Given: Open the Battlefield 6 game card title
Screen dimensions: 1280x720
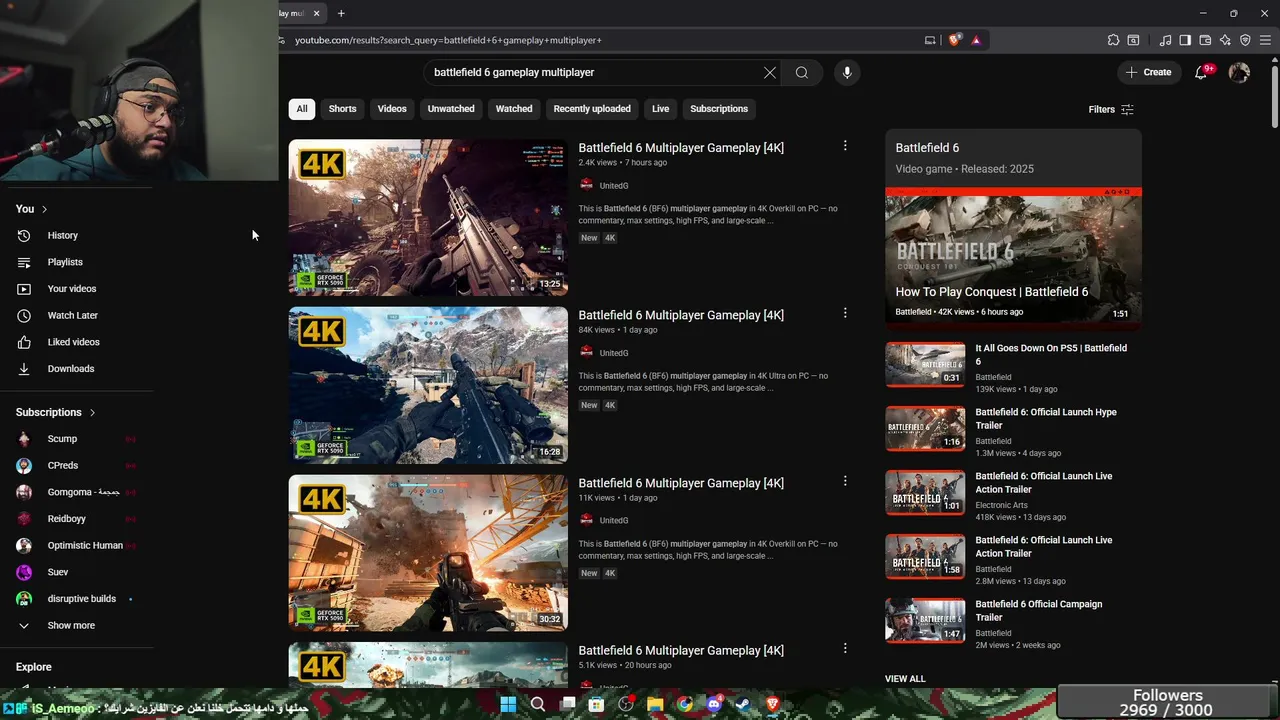Looking at the screenshot, I should point(927,148).
